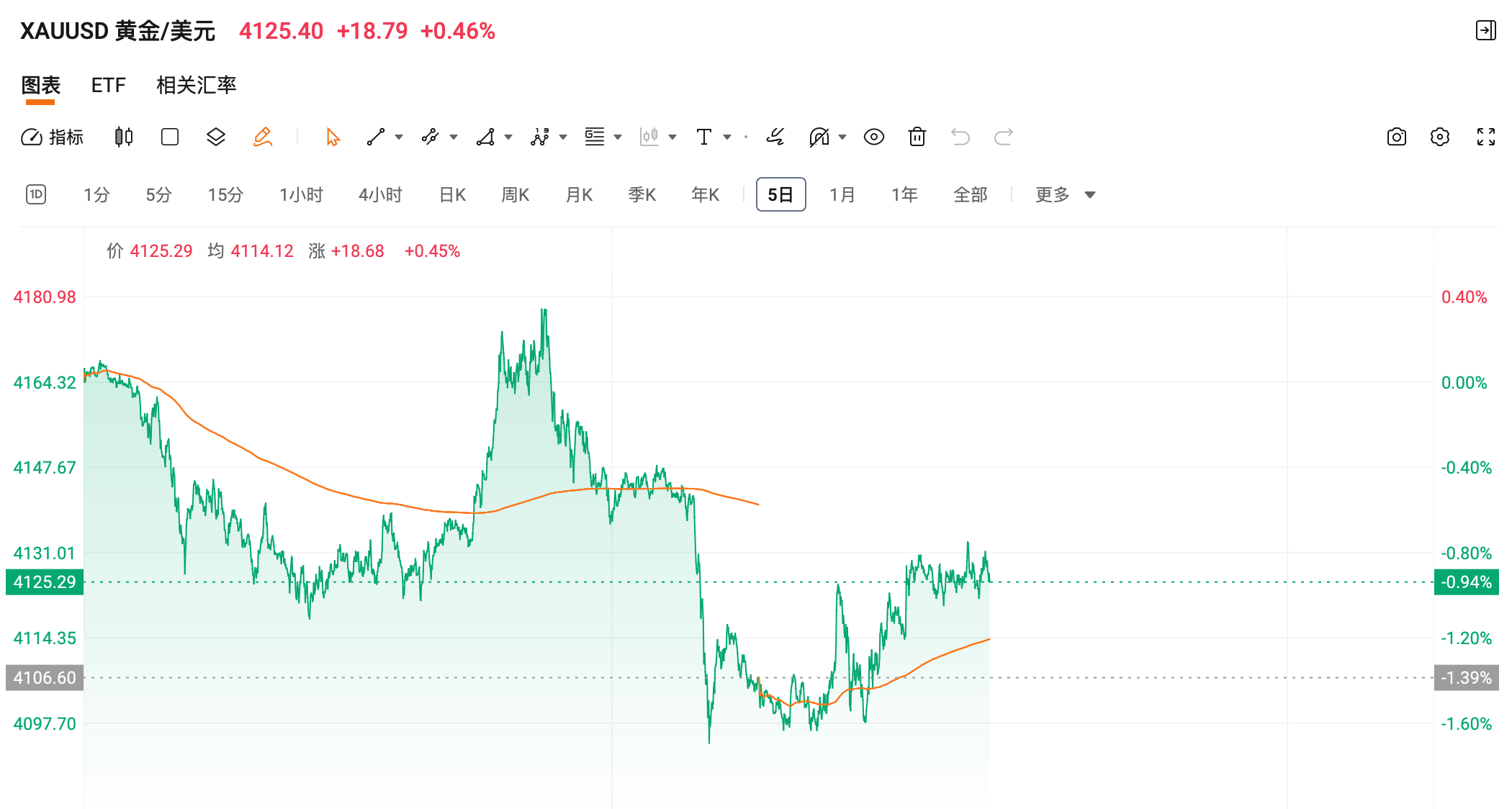
Task: Enter fullscreen chart mode
Action: (1485, 137)
